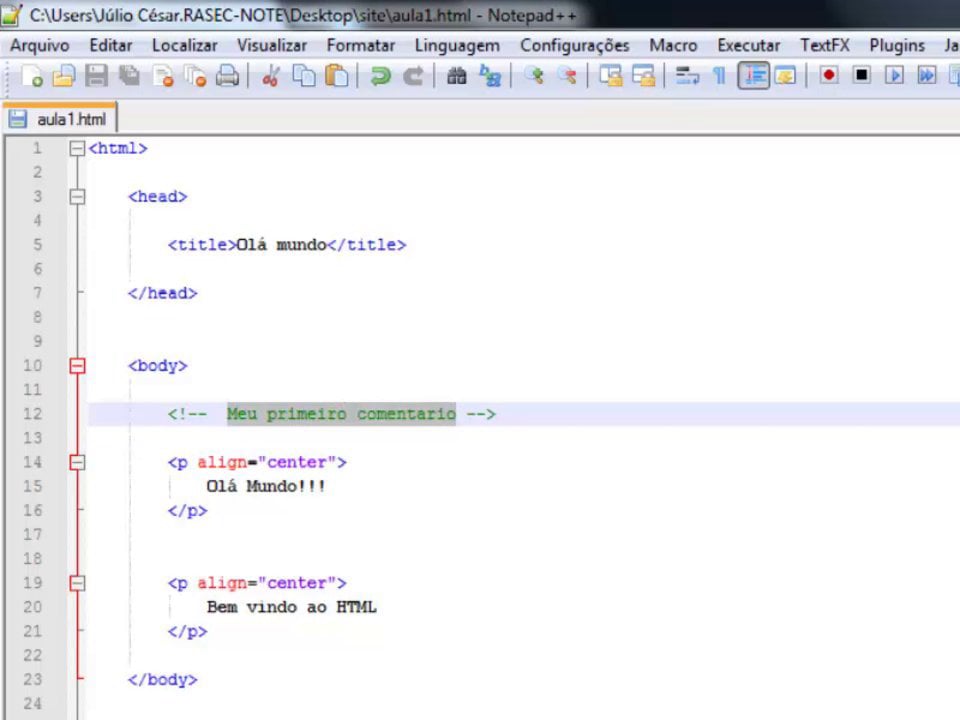This screenshot has width=960, height=720.
Task: Select the aula1.html document tab
Action: (60, 119)
